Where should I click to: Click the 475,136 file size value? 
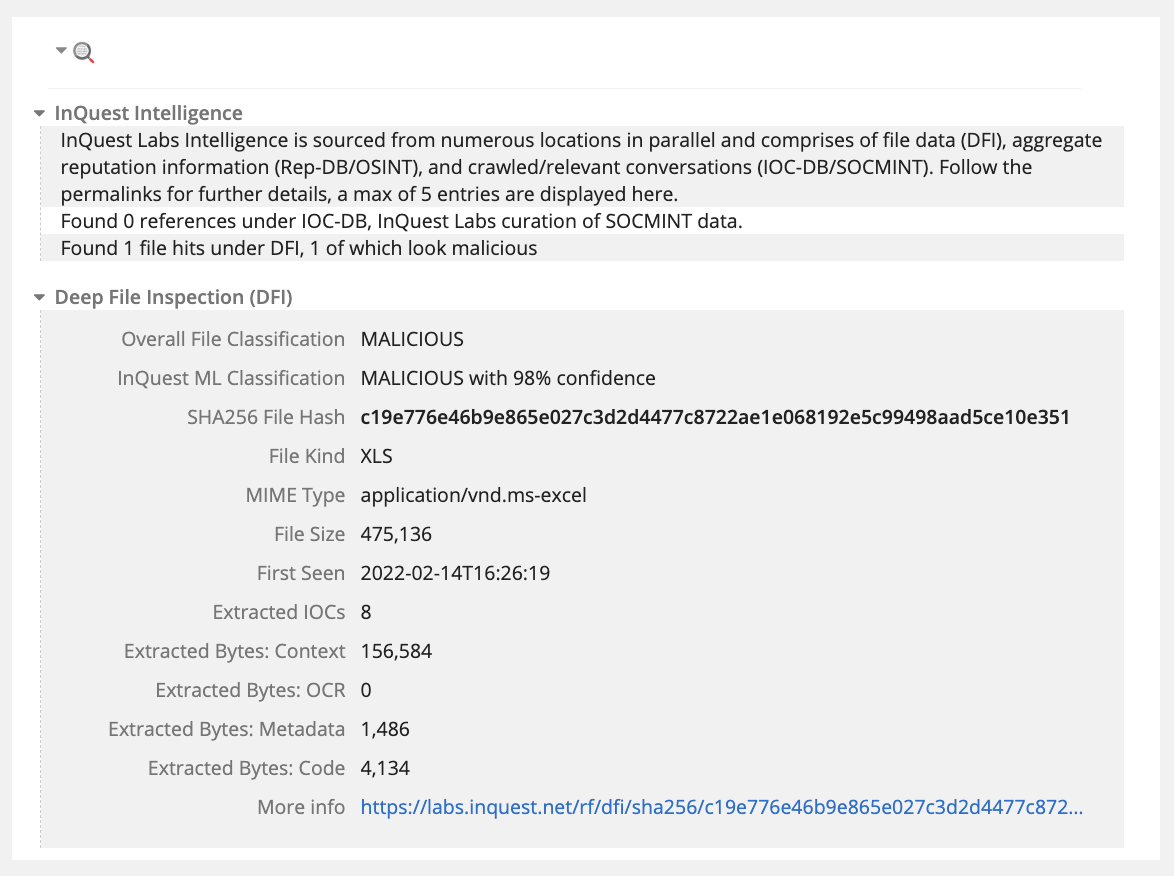(396, 534)
